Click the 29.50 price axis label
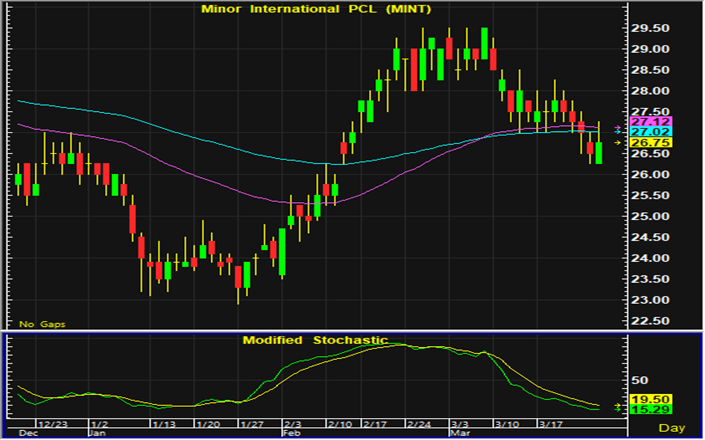Screen dimensions: 705x440 coord(650,28)
